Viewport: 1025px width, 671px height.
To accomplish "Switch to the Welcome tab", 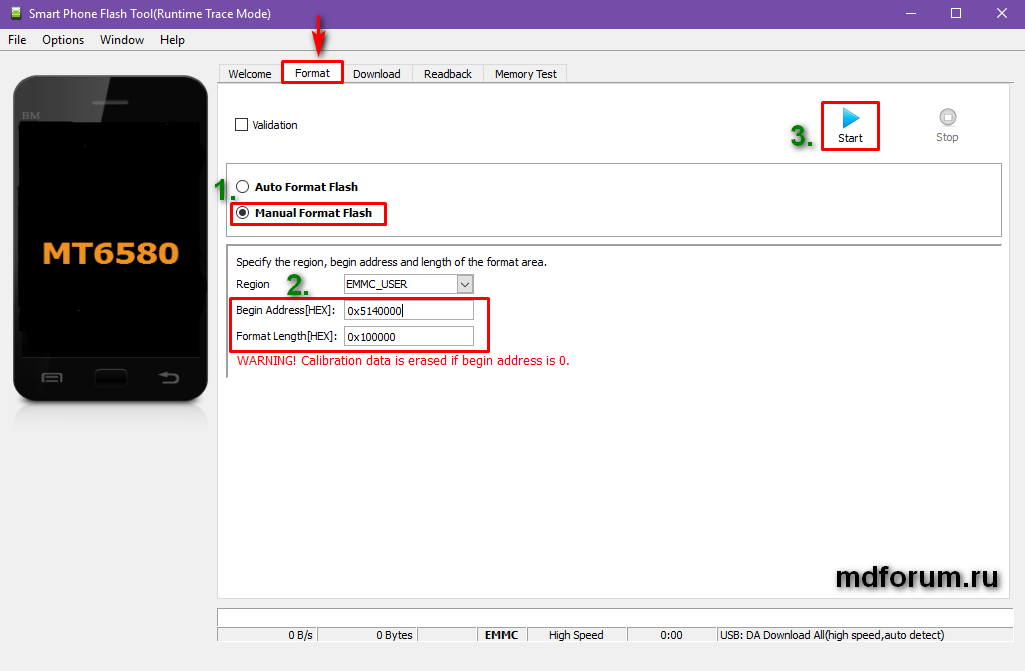I will pos(250,74).
